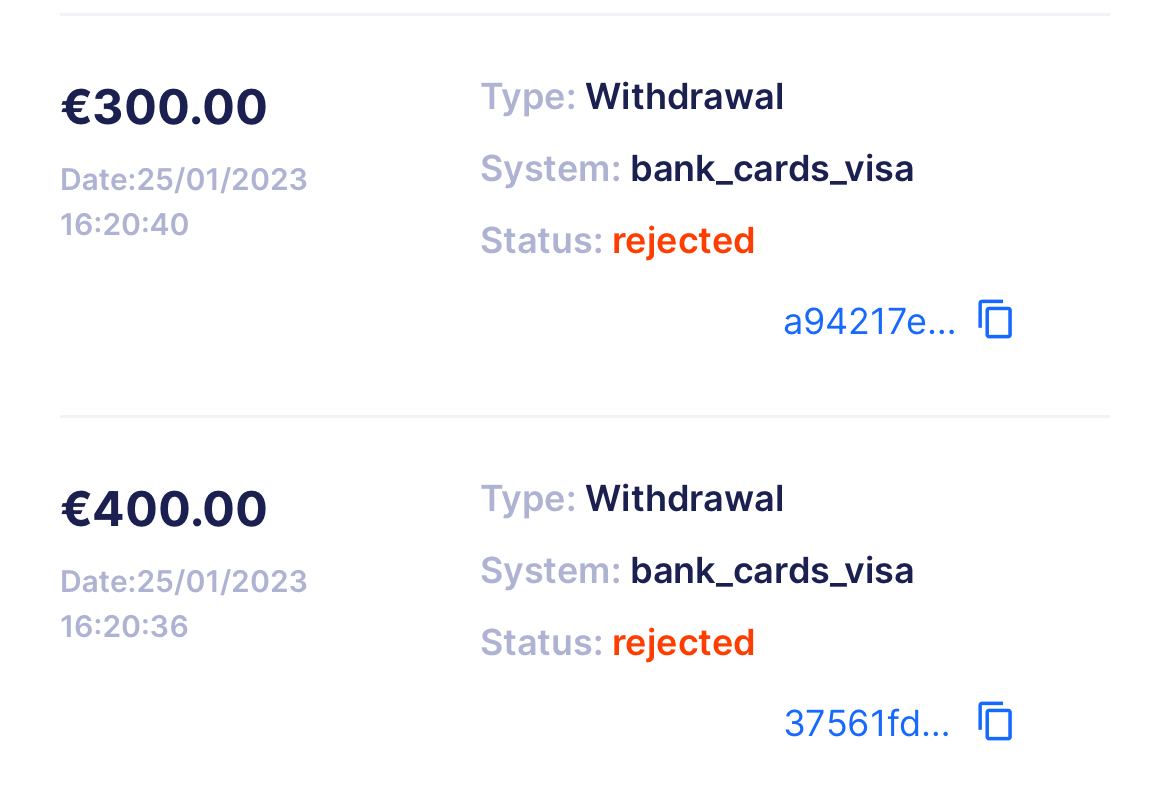Click the date above time 16:20:36
The width and height of the screenshot is (1170, 795).
click(184, 582)
